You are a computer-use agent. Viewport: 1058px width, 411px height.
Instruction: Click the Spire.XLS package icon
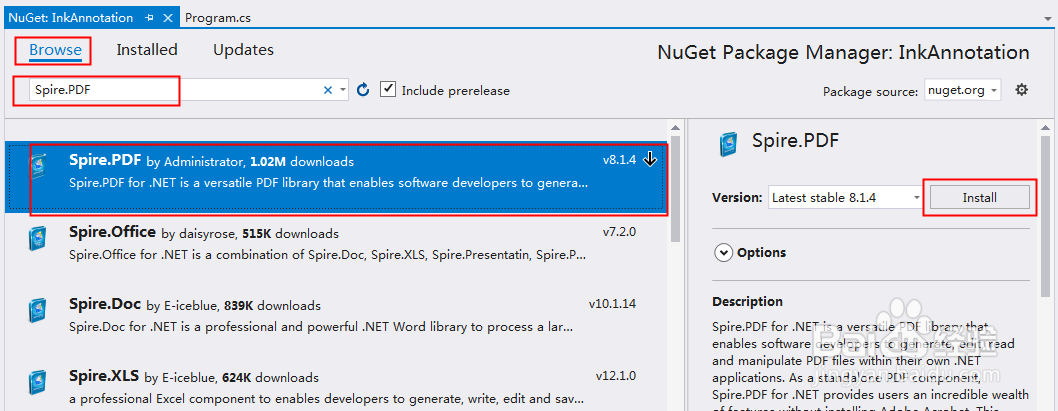(x=38, y=381)
